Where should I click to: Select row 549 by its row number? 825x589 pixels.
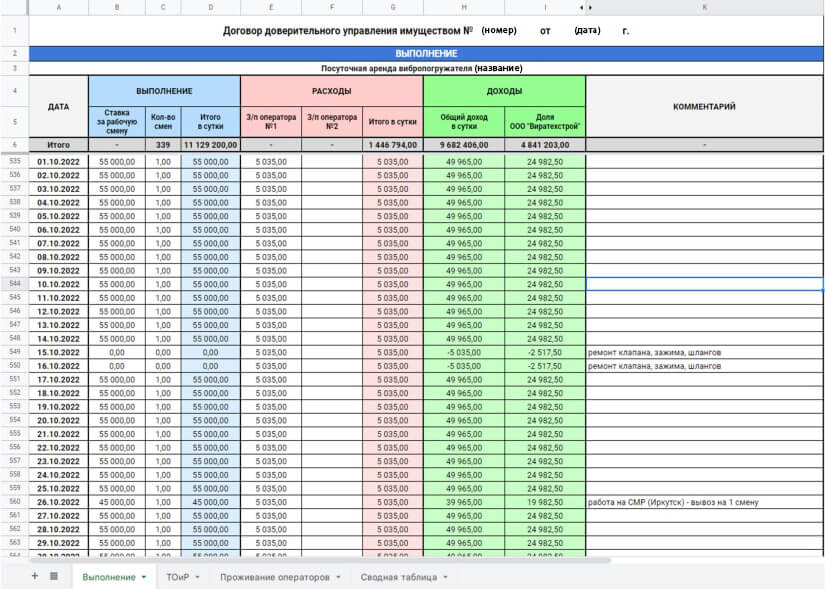click(x=15, y=352)
